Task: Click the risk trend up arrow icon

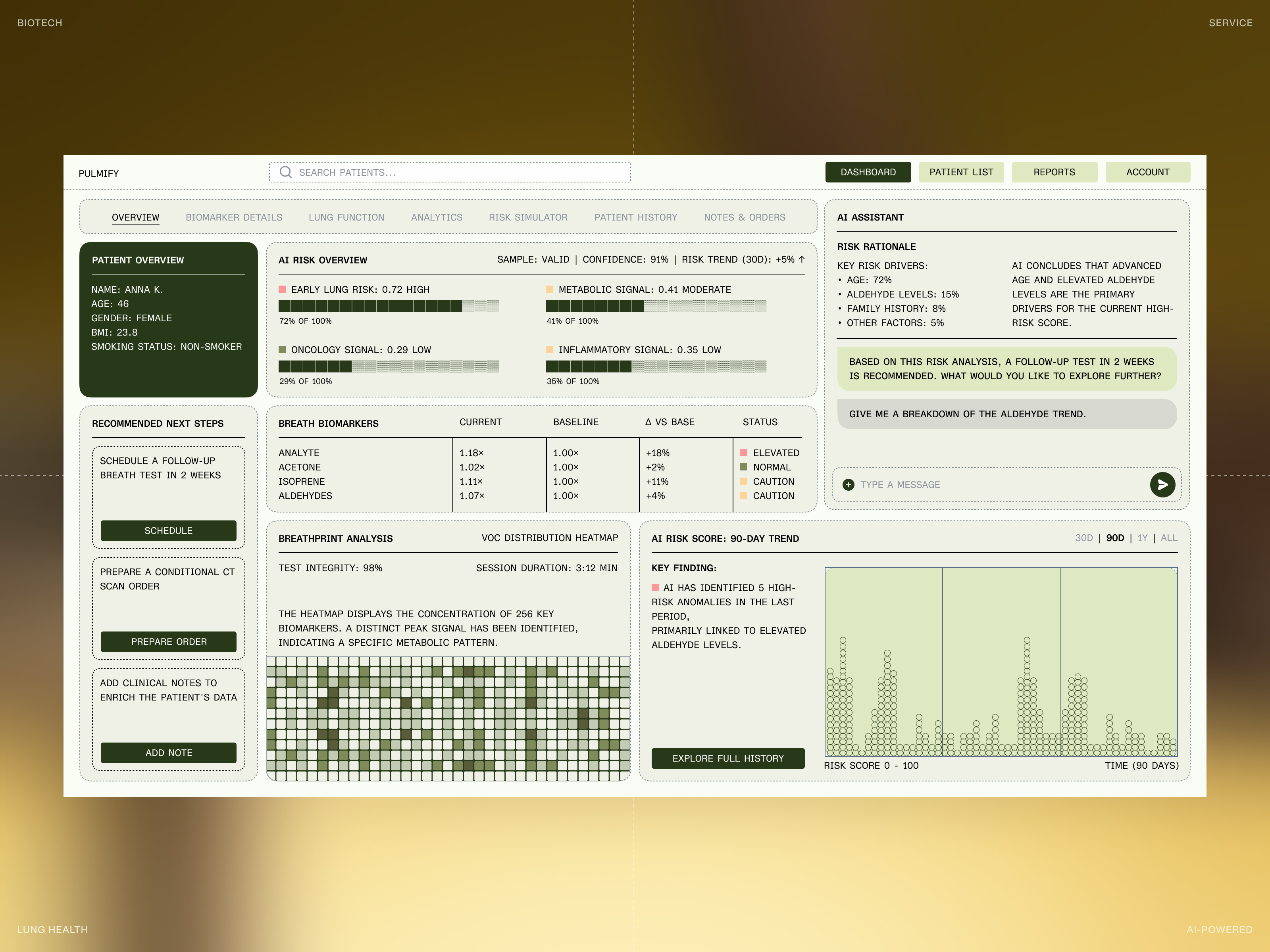Action: [802, 259]
